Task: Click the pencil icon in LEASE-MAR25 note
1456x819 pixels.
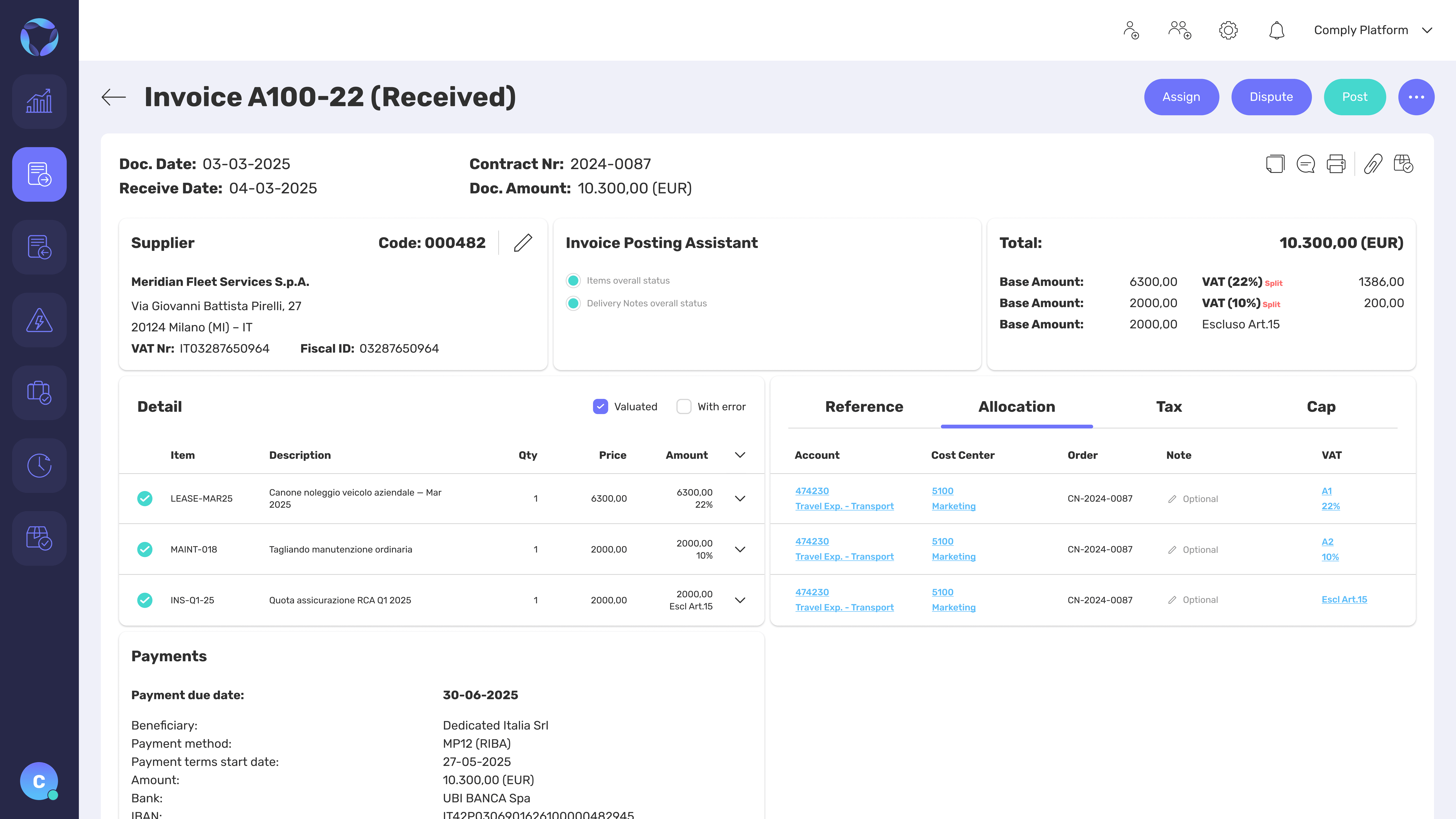Action: tap(1172, 499)
